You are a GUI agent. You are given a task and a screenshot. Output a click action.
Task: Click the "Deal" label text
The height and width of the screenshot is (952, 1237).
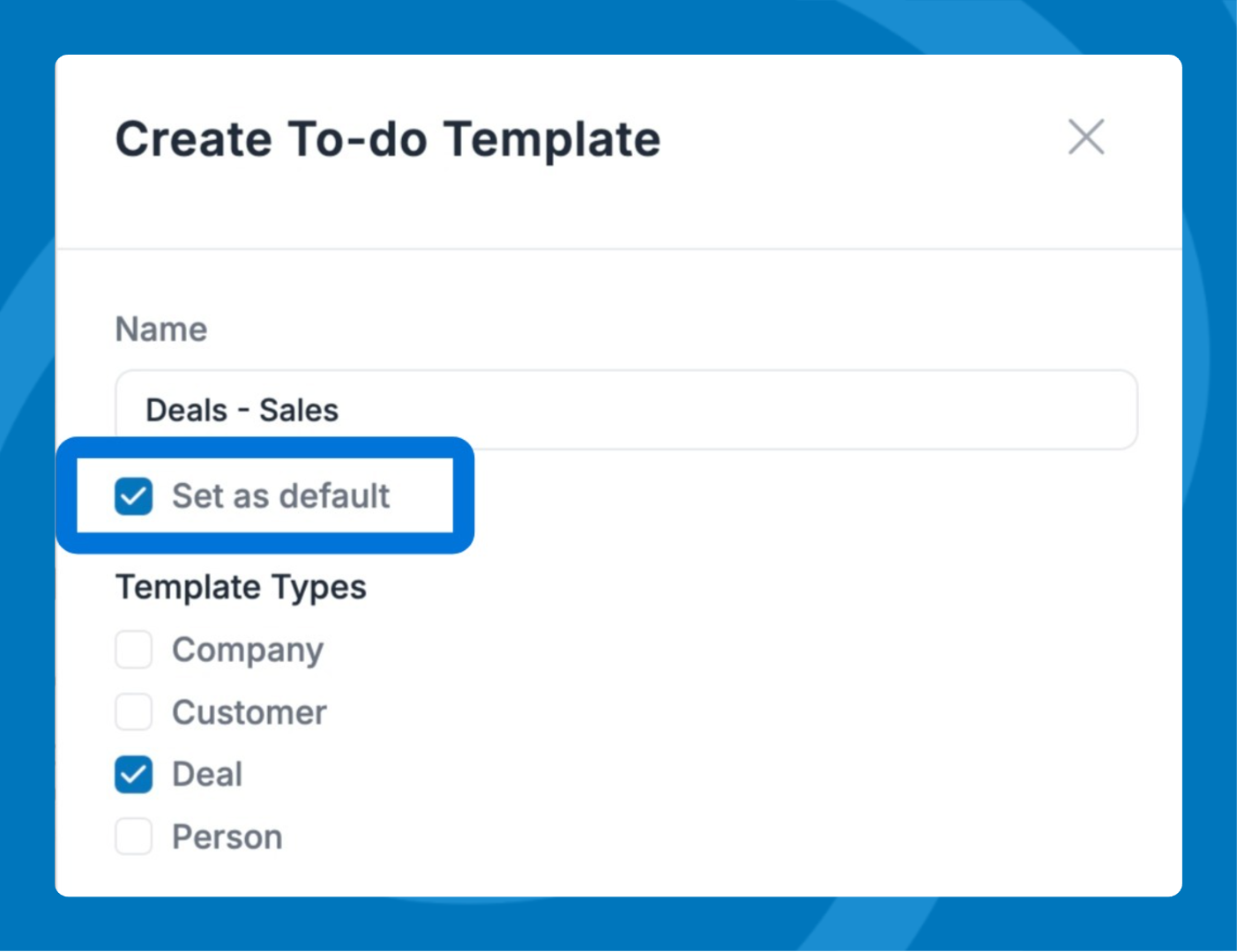(x=207, y=775)
